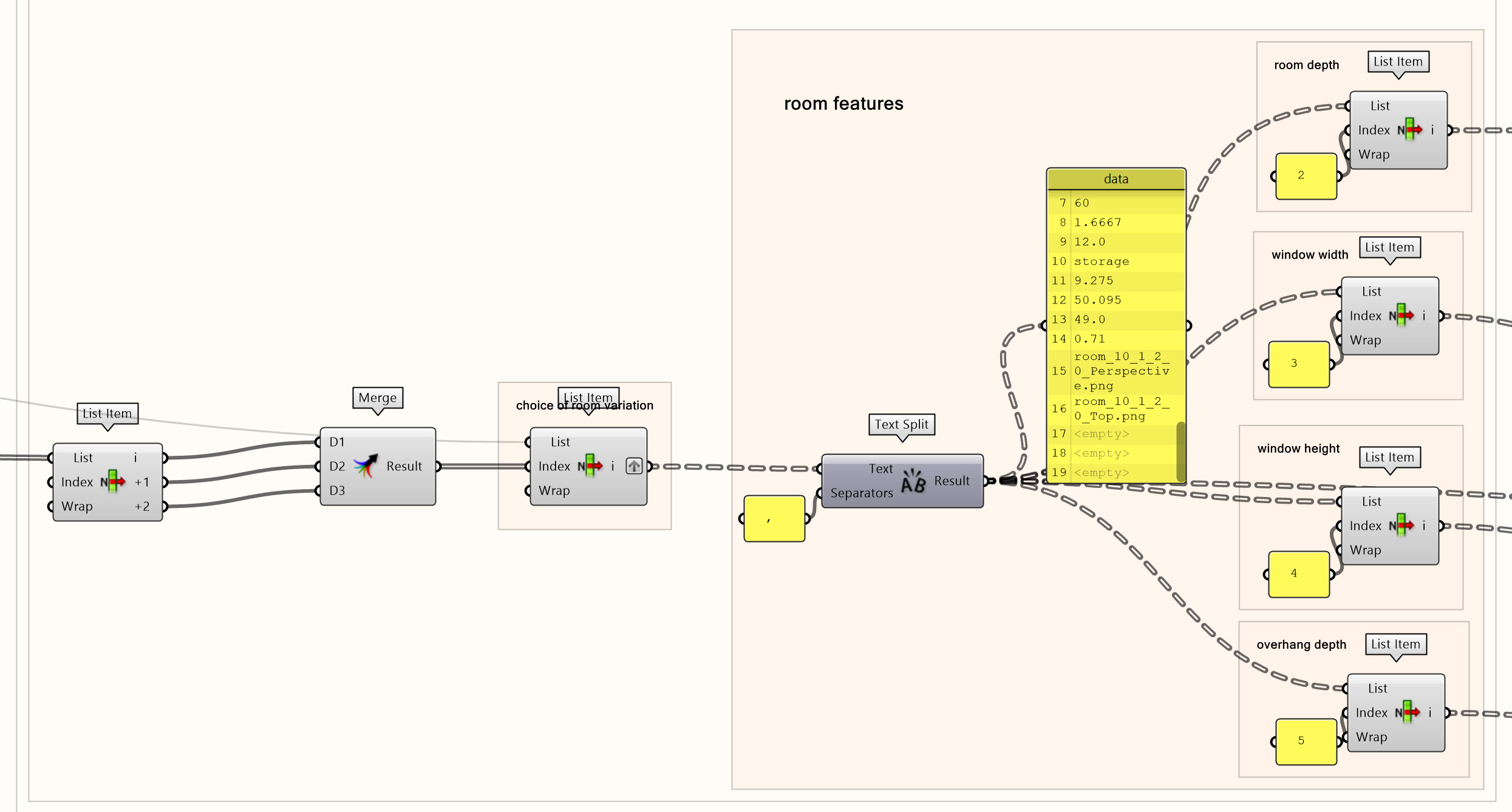
Task: Click data row 12 value '50.095'
Action: [x=1098, y=300]
